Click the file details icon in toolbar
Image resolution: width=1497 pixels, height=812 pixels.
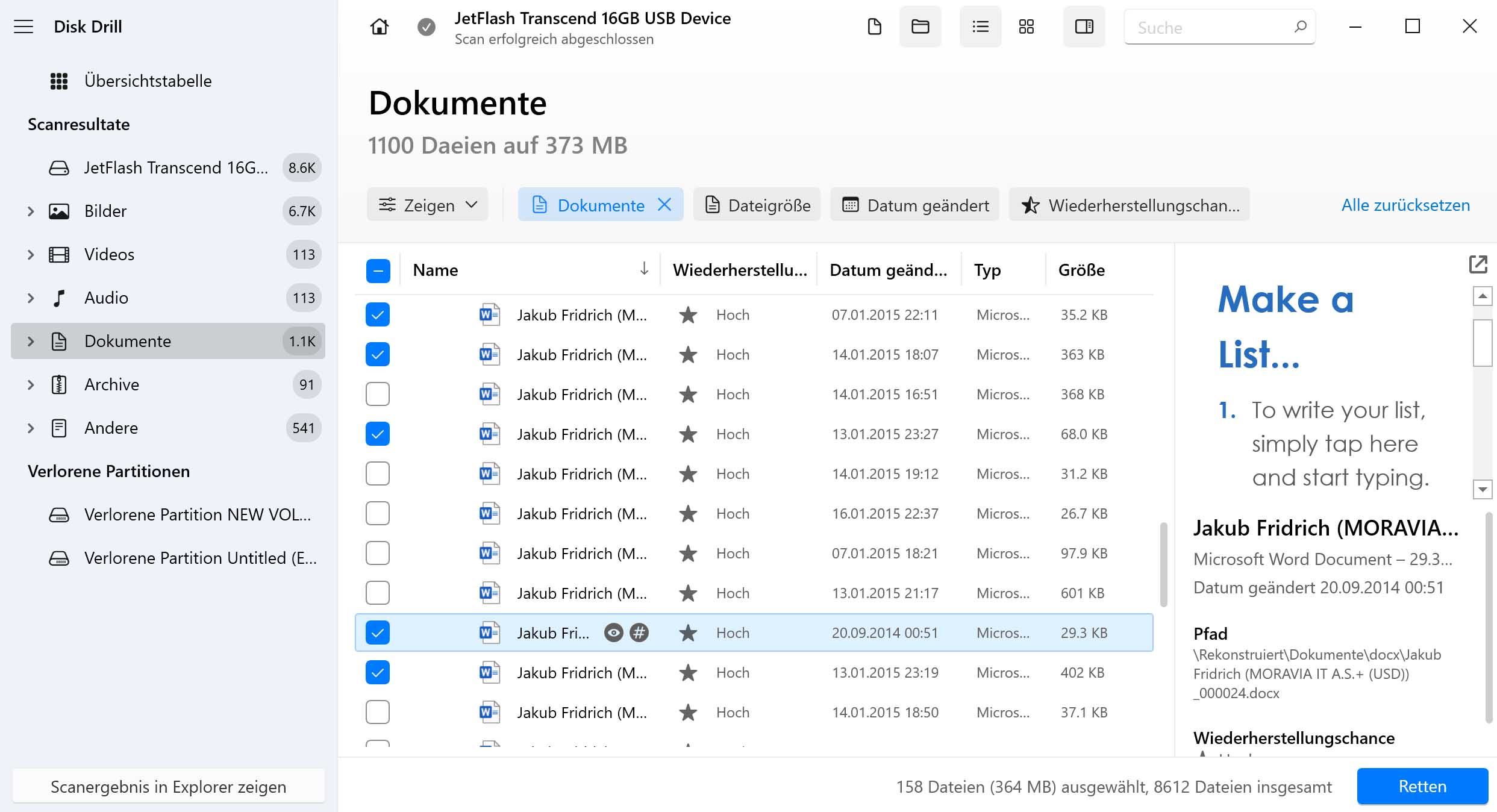[1082, 27]
